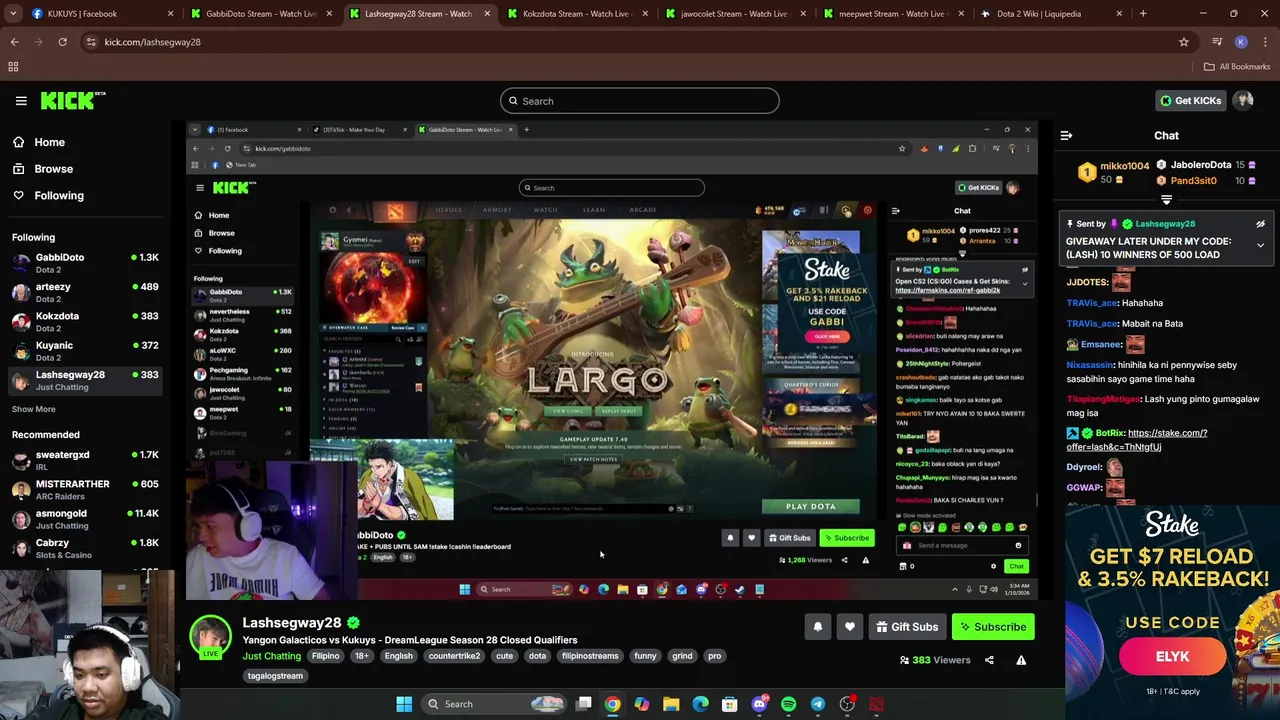Open Dota 2 from the taskbar
1280x720 pixels.
coord(876,704)
